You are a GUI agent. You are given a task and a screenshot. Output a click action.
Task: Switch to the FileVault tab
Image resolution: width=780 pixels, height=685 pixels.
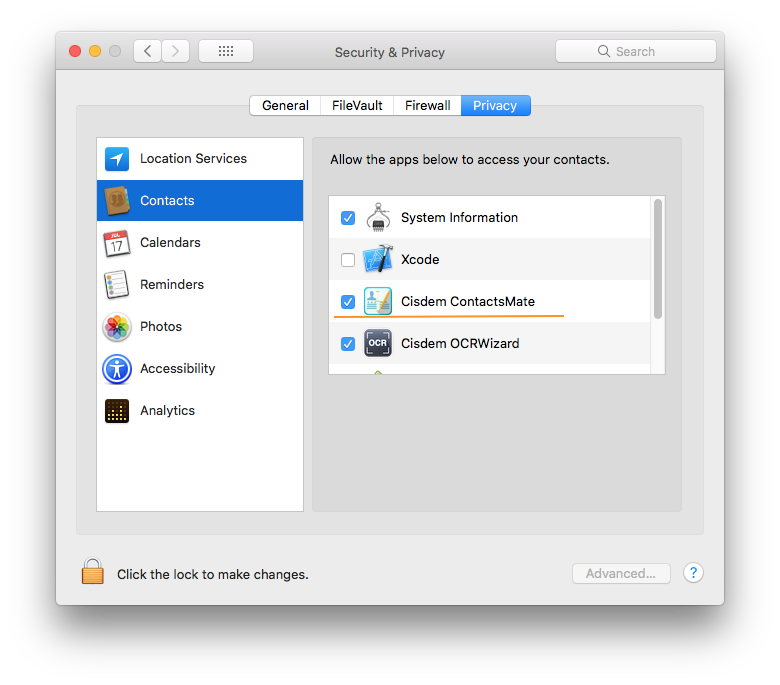click(x=357, y=105)
